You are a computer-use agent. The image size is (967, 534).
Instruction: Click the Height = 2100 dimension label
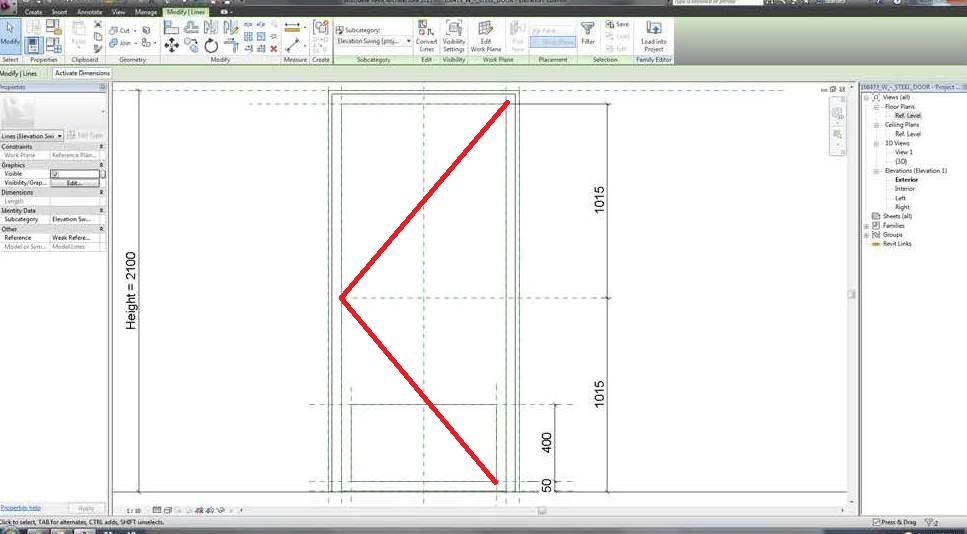click(131, 290)
